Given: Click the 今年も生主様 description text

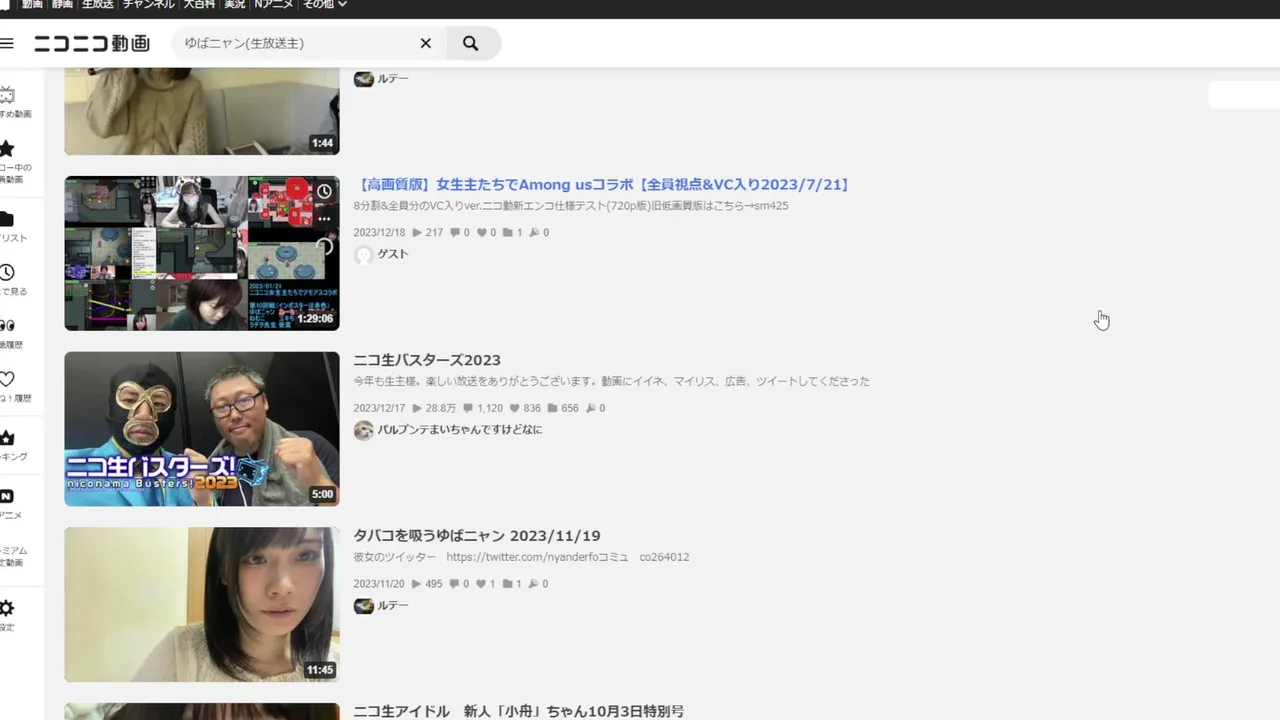Looking at the screenshot, I should pos(611,381).
